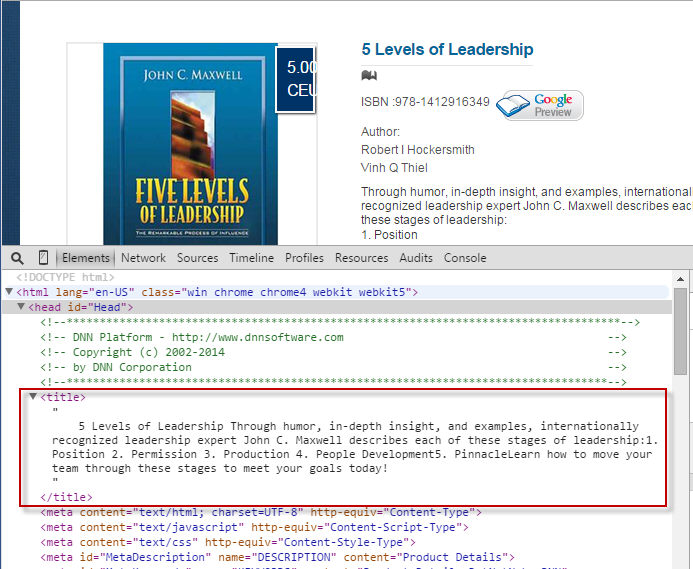This screenshot has height=569, width=693.
Task: Select author Robert I Hockersmith
Action: [418, 150]
